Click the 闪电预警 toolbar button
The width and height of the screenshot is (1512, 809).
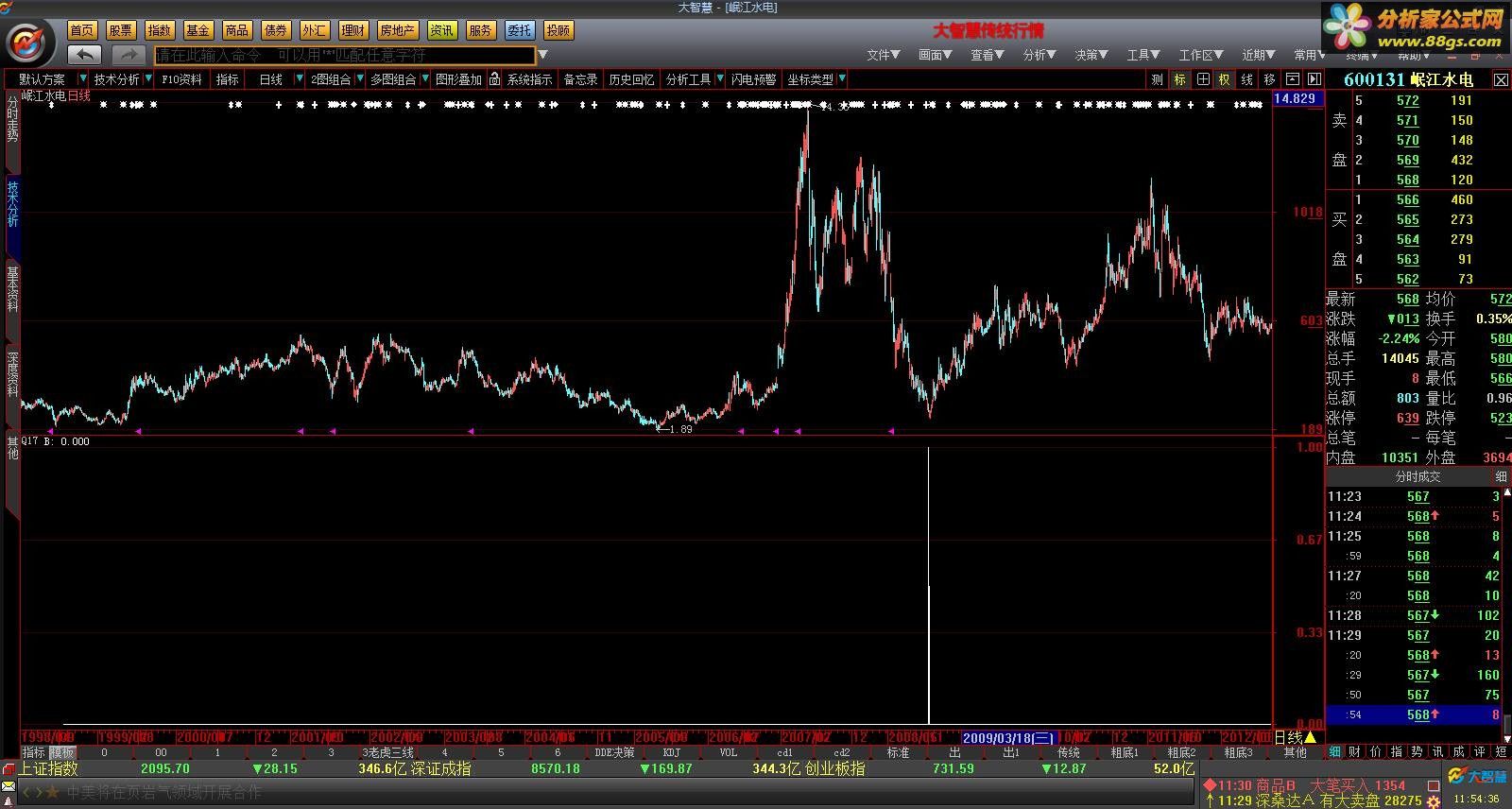(x=754, y=79)
